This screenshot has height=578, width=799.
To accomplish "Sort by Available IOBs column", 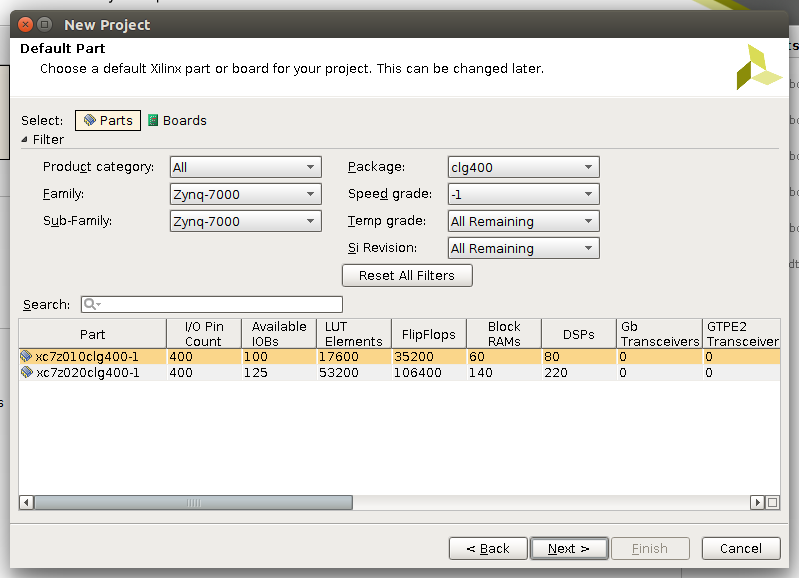I will tap(279, 334).
